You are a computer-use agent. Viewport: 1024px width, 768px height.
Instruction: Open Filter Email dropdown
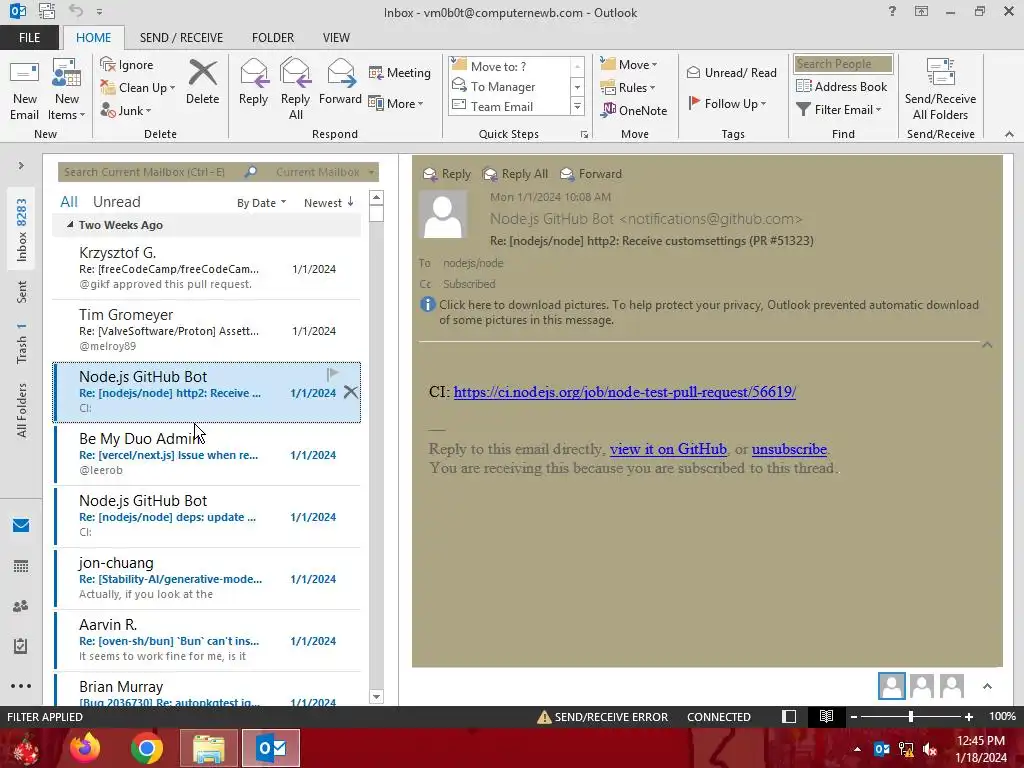(x=839, y=109)
